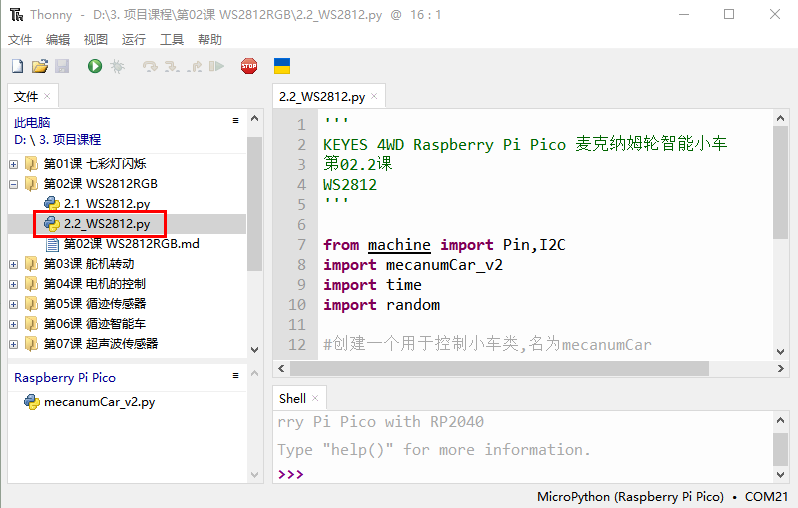Open the 运行 menu
The image size is (798, 508).
[134, 39]
